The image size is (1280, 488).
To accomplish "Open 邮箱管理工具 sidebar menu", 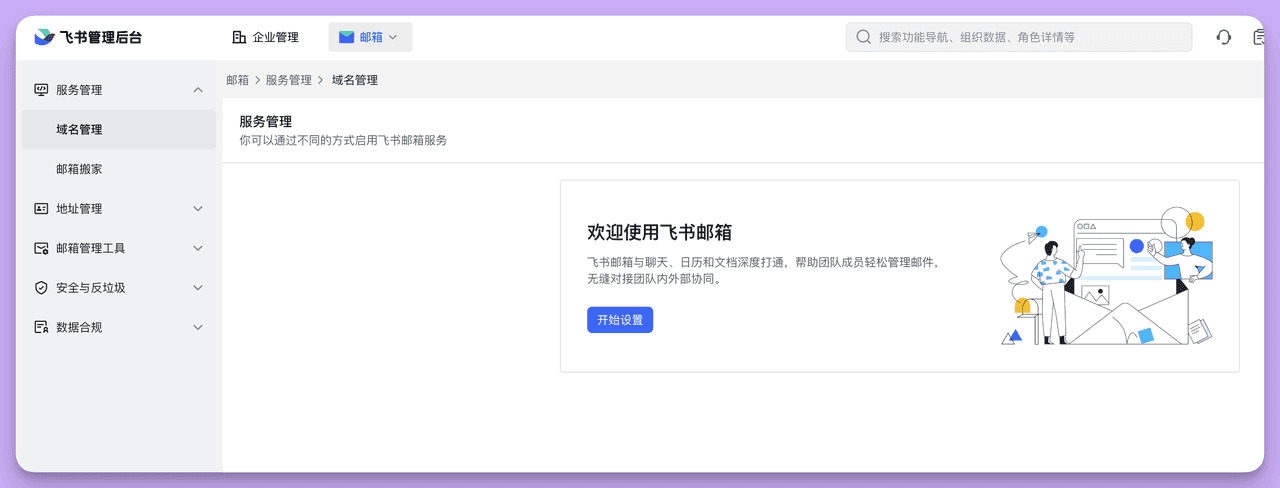I will click(x=119, y=248).
